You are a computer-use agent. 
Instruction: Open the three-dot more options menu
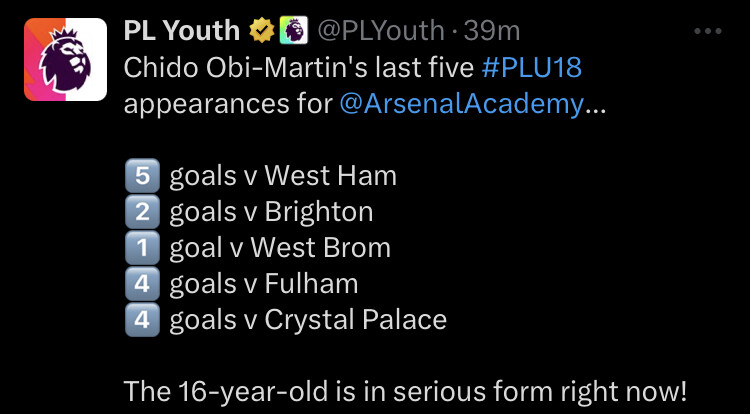[x=708, y=32]
